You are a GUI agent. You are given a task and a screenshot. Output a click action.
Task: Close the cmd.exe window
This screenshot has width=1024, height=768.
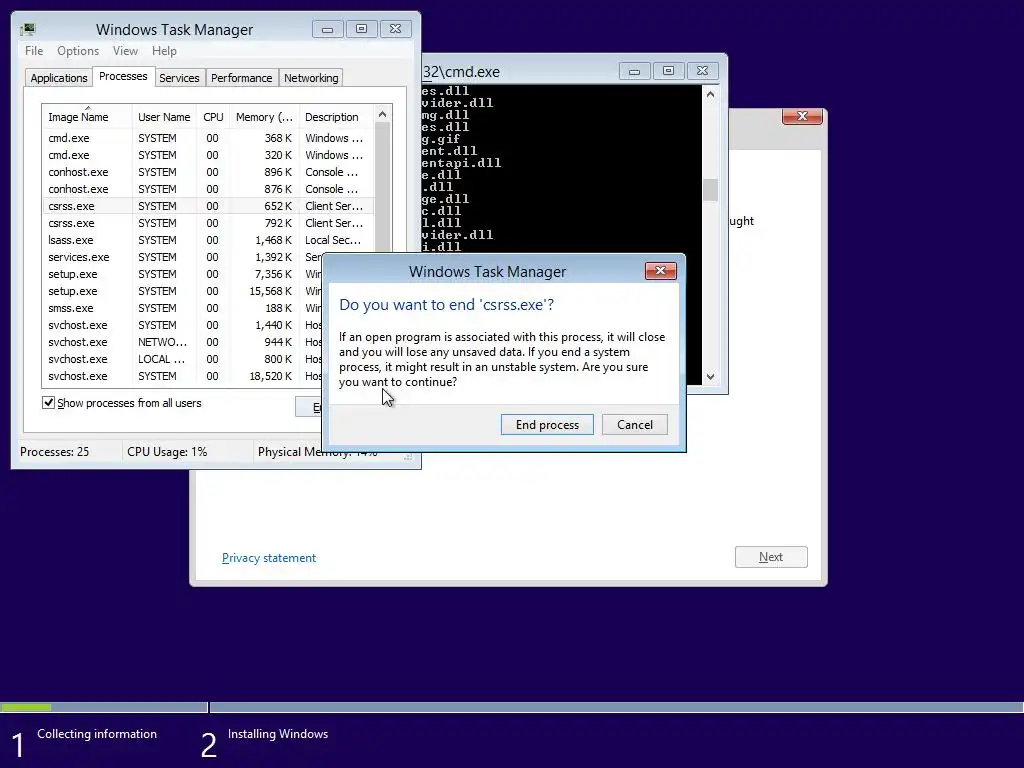(x=702, y=71)
